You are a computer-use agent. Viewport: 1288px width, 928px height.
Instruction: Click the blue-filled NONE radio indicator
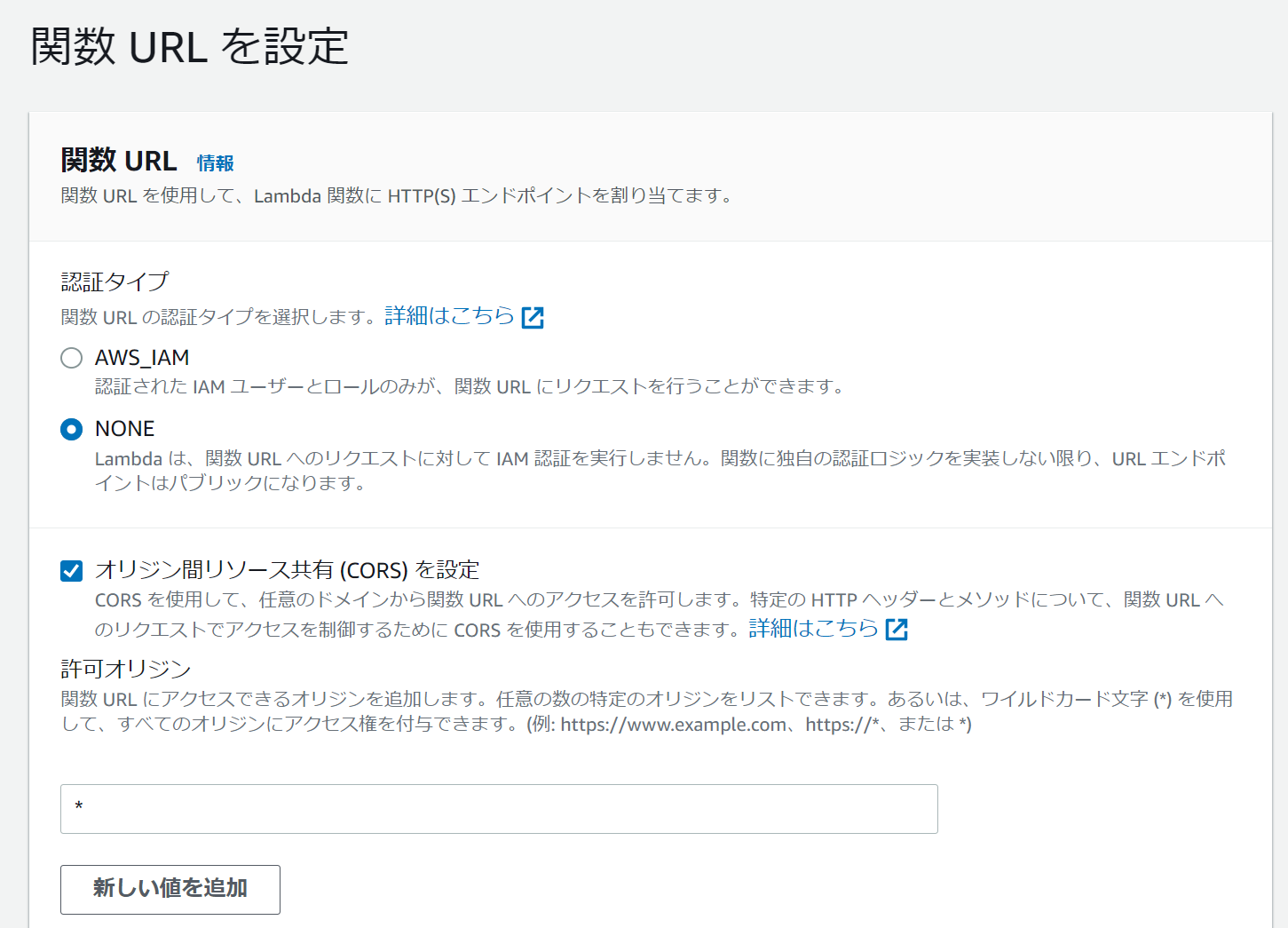coord(71,429)
